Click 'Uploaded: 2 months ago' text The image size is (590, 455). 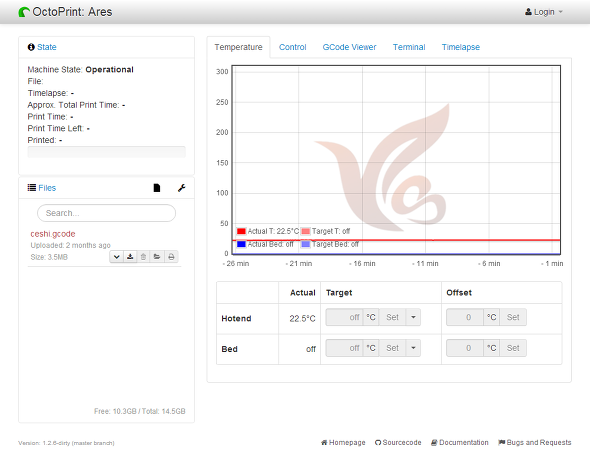(70, 245)
